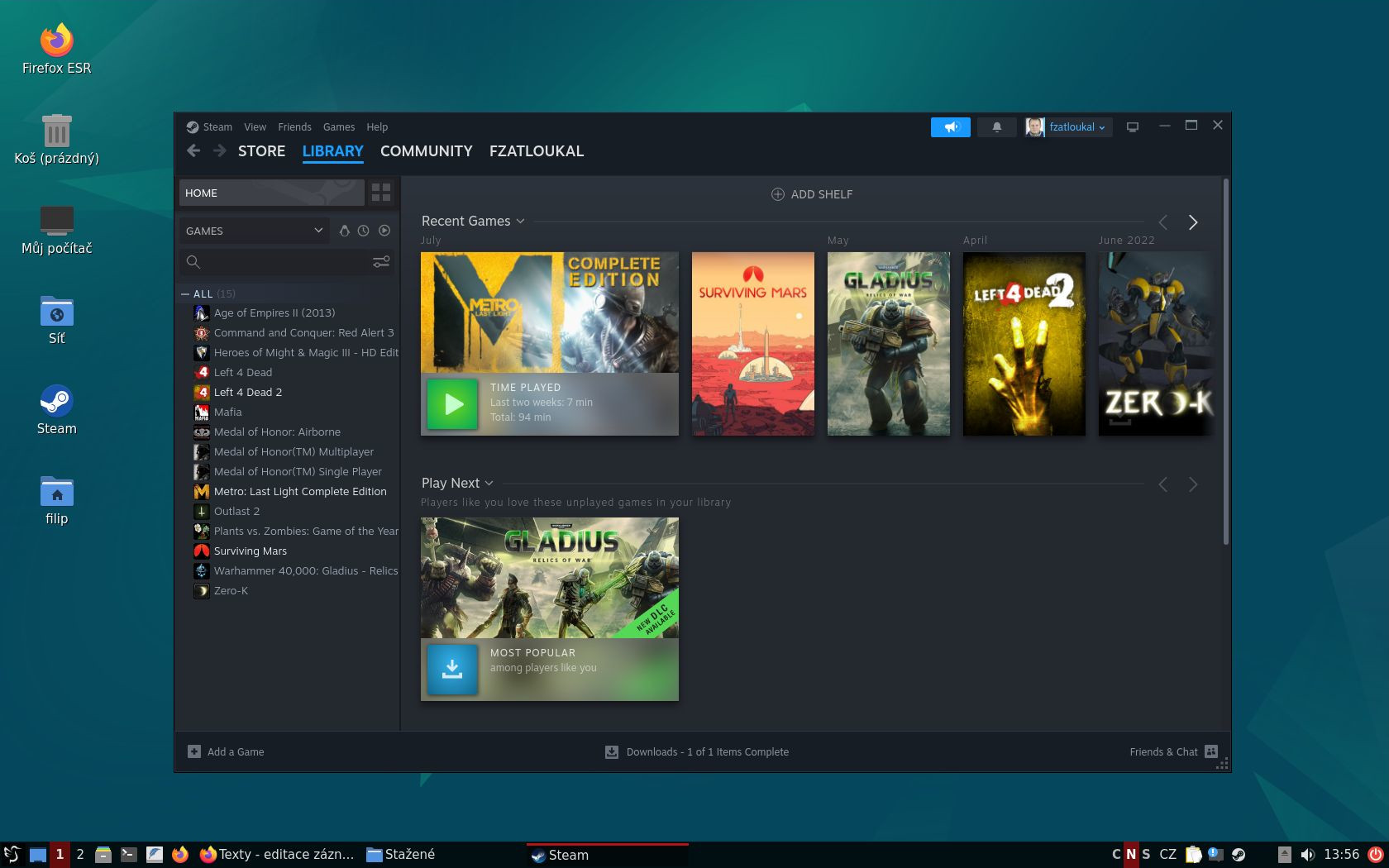Open the announcements megaphone icon
1389x868 pixels.
(950, 126)
